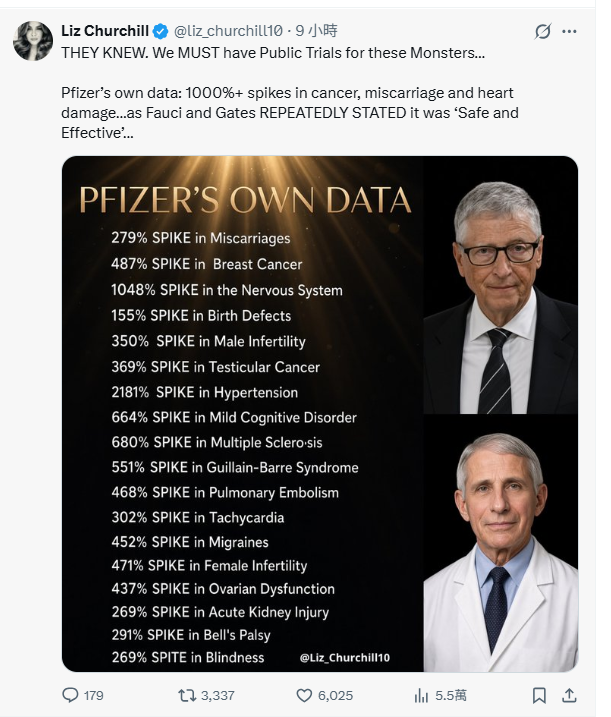Click the blue verified badge
Viewport: 611px width, 717px height.
(x=160, y=31)
